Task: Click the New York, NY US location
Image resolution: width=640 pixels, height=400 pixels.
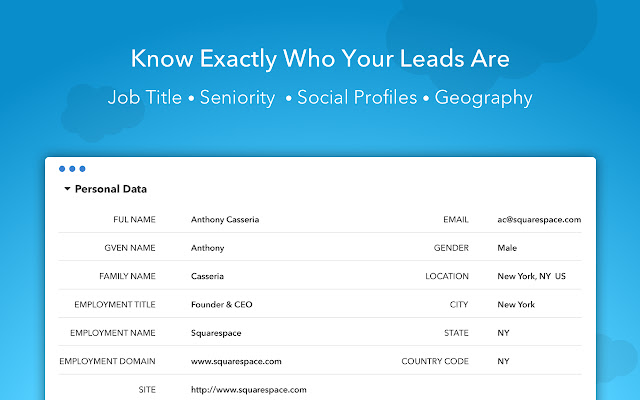Action: tap(531, 276)
